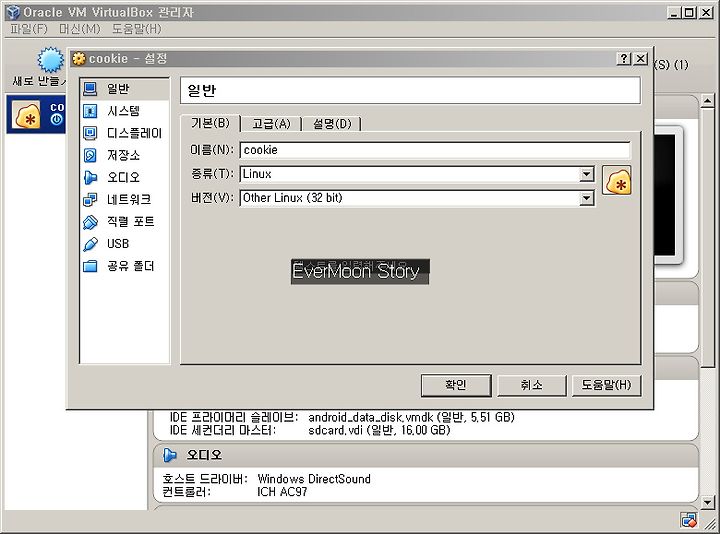Expand the 종류 (Type) Linux dropdown

(x=586, y=174)
